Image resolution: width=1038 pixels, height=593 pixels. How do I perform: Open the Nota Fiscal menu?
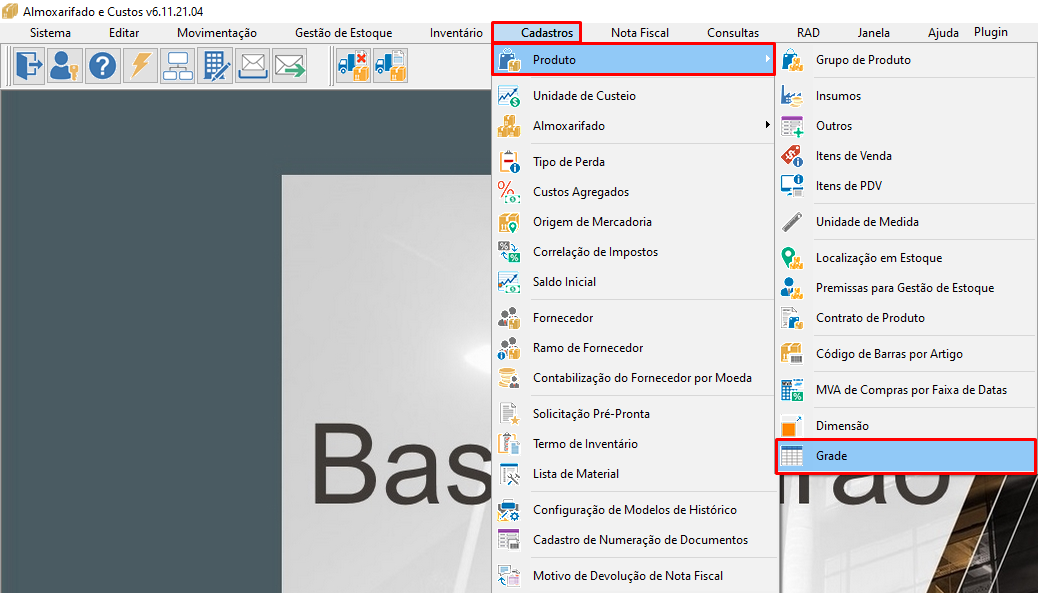(639, 32)
